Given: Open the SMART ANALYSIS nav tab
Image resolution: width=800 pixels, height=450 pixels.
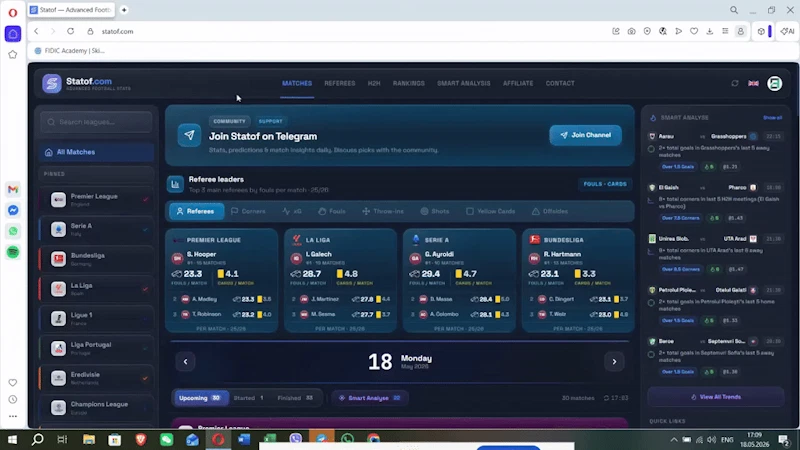Looking at the screenshot, I should 464,83.
